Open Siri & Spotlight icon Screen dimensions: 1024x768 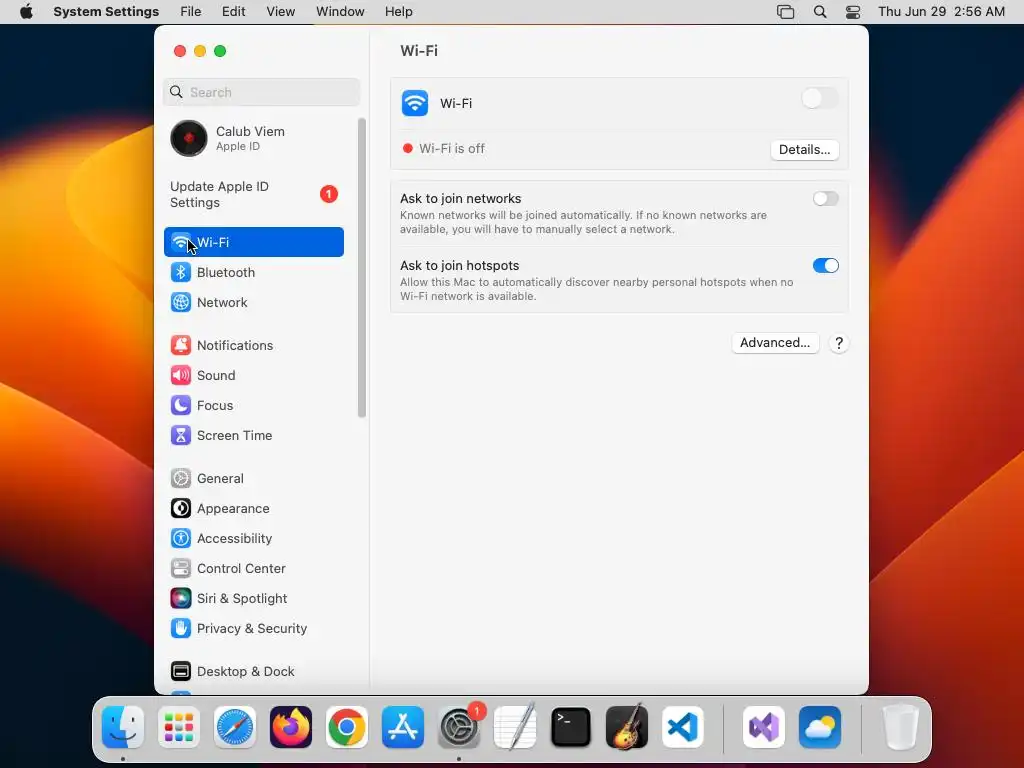[x=181, y=599]
